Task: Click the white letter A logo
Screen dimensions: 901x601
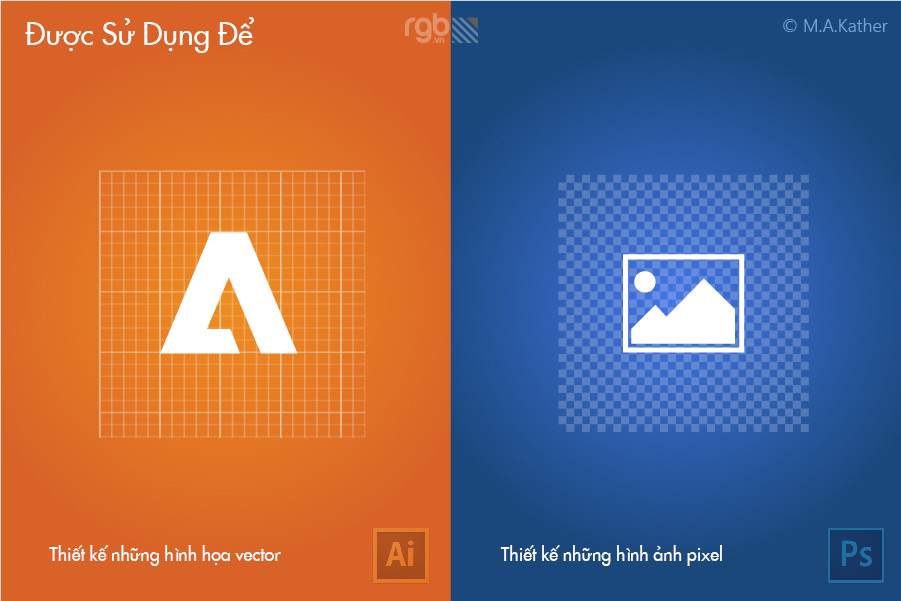Action: click(x=229, y=292)
